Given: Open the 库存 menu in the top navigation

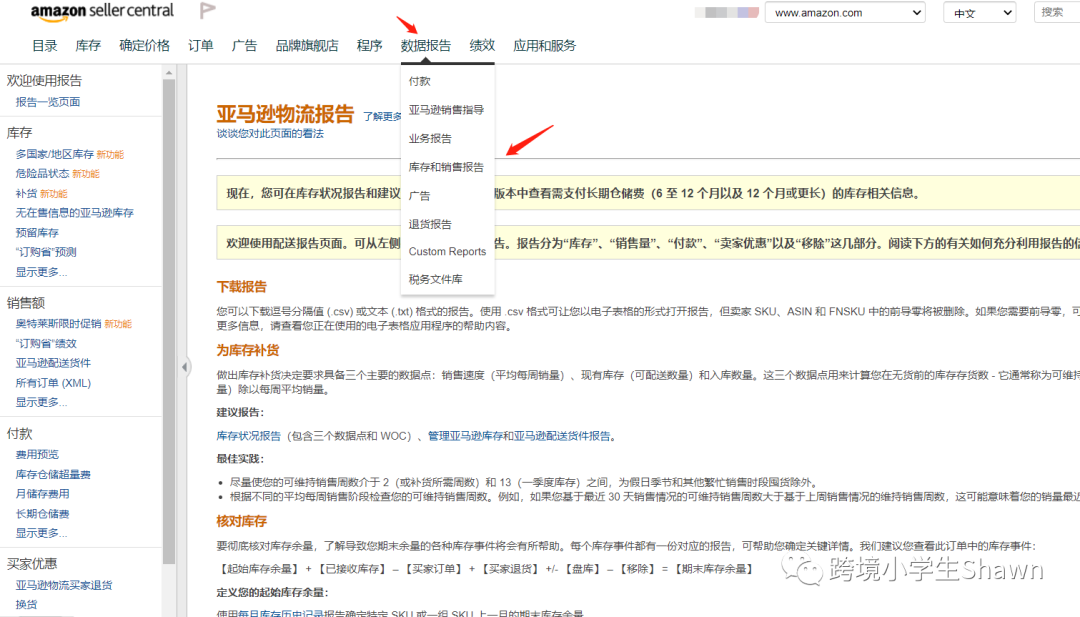Looking at the screenshot, I should pyautogui.click(x=87, y=45).
